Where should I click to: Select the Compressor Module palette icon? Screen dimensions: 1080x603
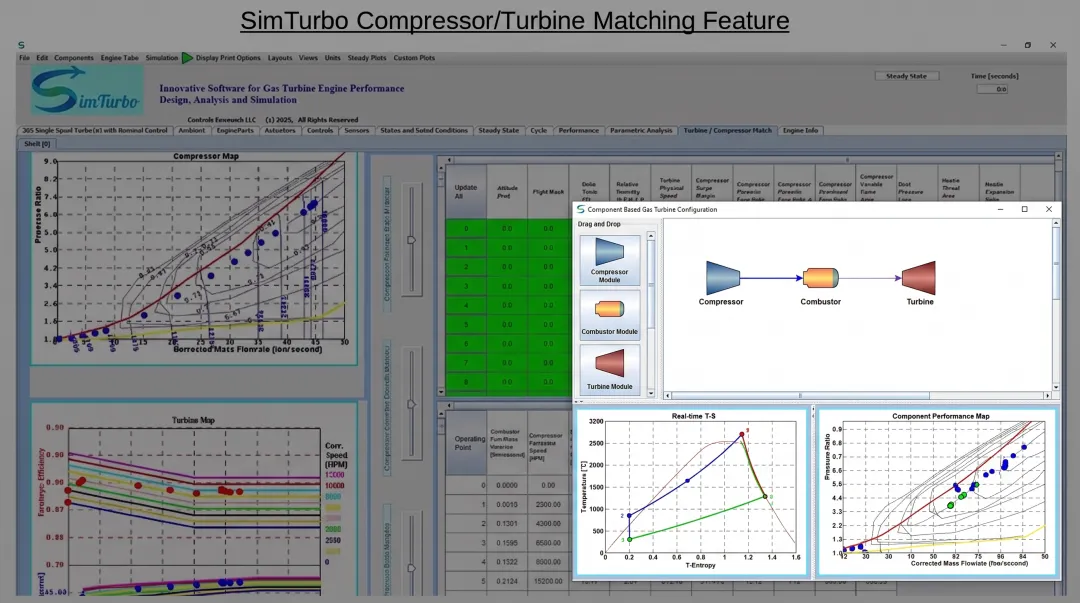(x=610, y=260)
